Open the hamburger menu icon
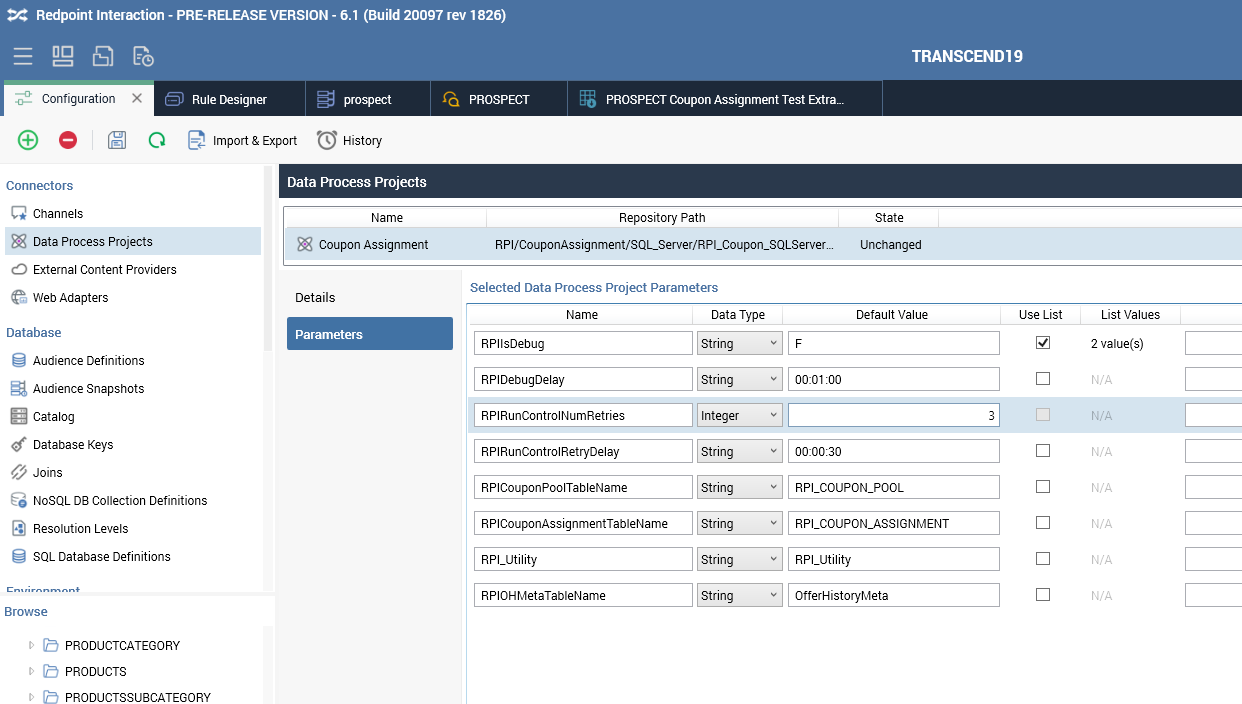Screen dimensions: 1242x704 pos(23,56)
